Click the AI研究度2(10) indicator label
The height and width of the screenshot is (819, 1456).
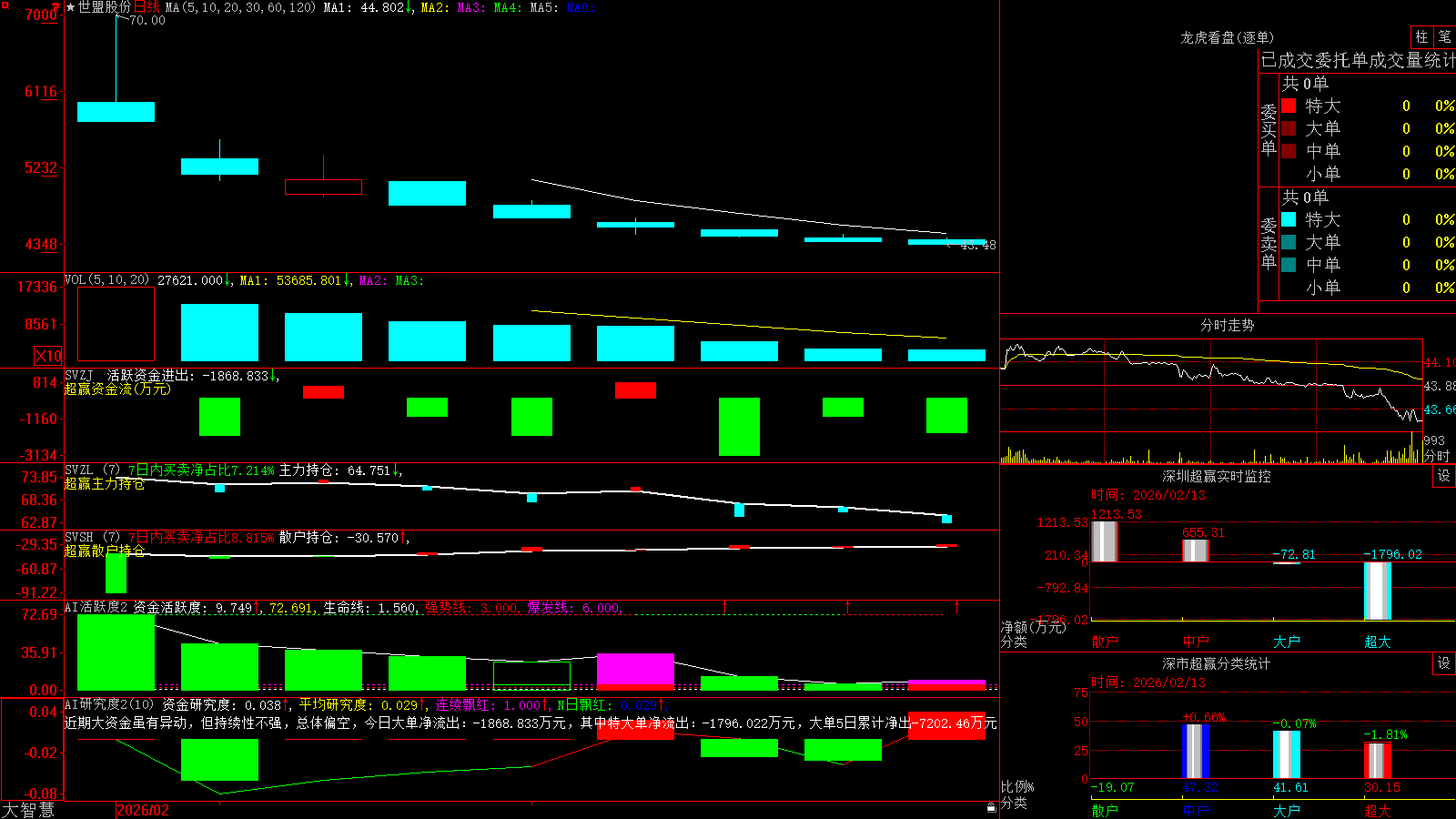(x=109, y=704)
